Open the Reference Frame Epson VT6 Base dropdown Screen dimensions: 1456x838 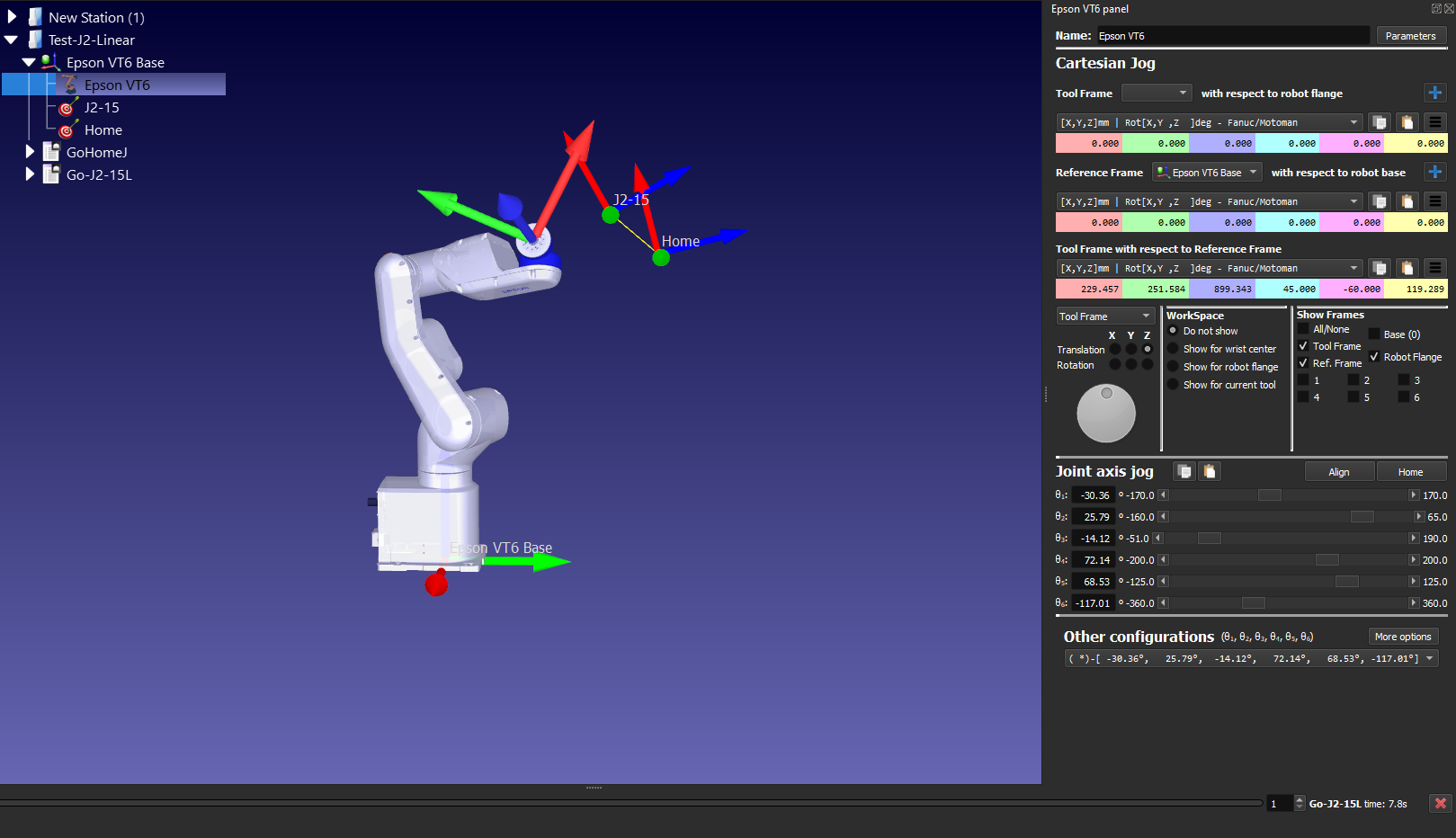click(x=1207, y=173)
